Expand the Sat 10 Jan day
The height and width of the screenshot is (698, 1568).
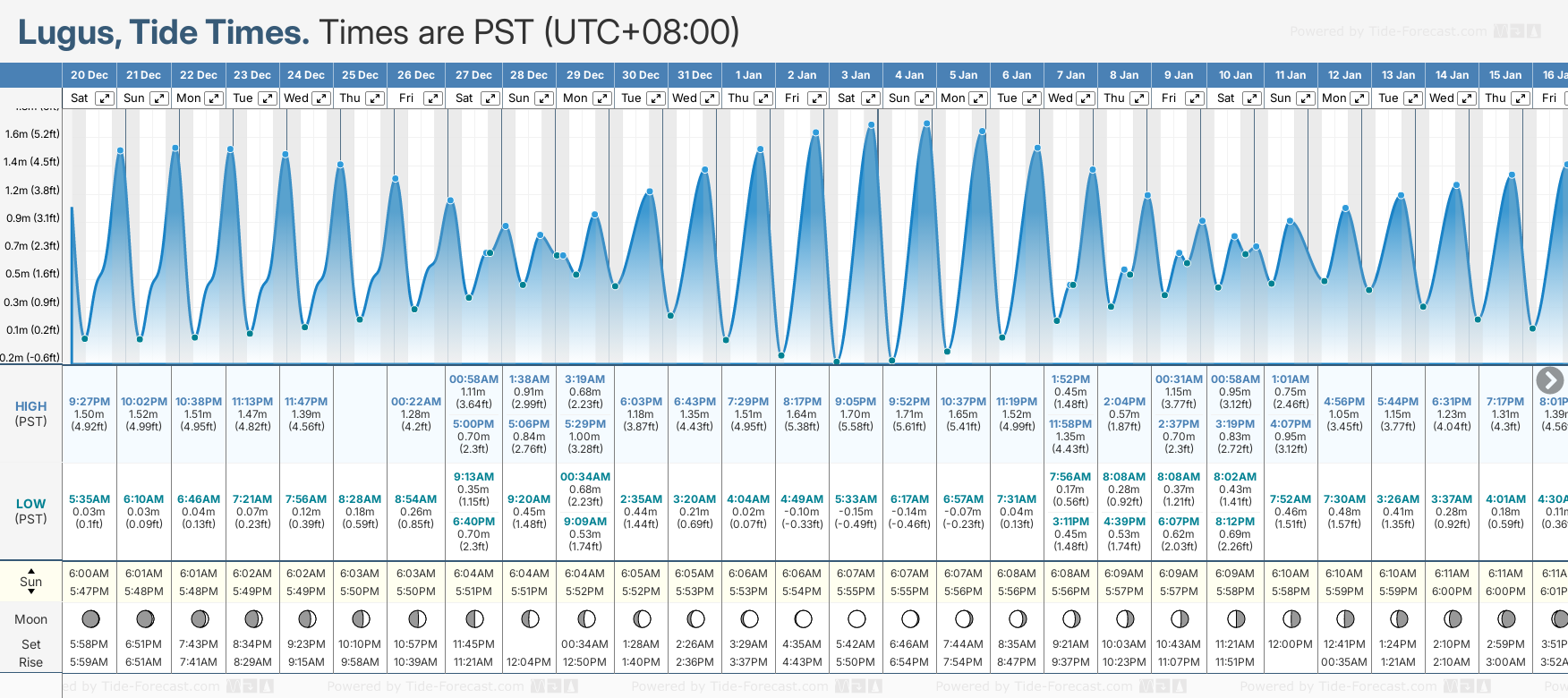[x=1252, y=98]
